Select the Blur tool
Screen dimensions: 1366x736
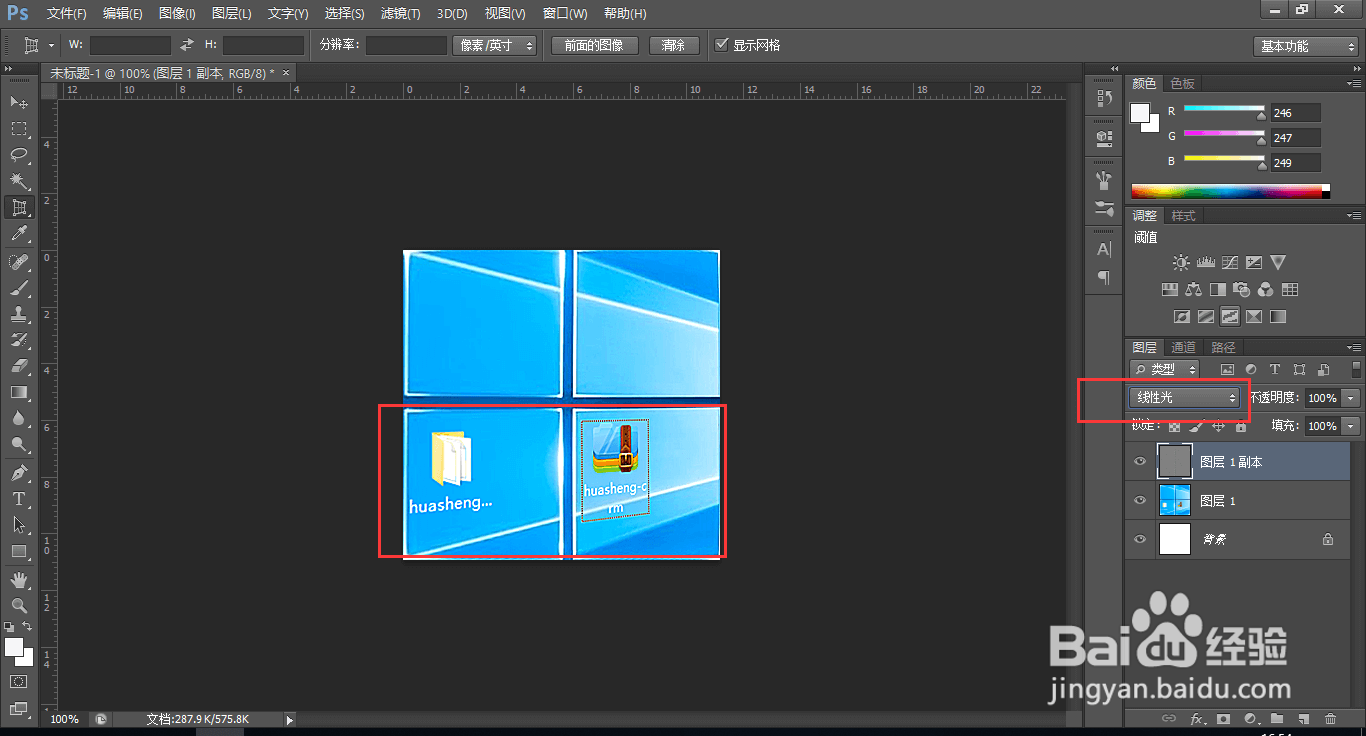click(18, 418)
